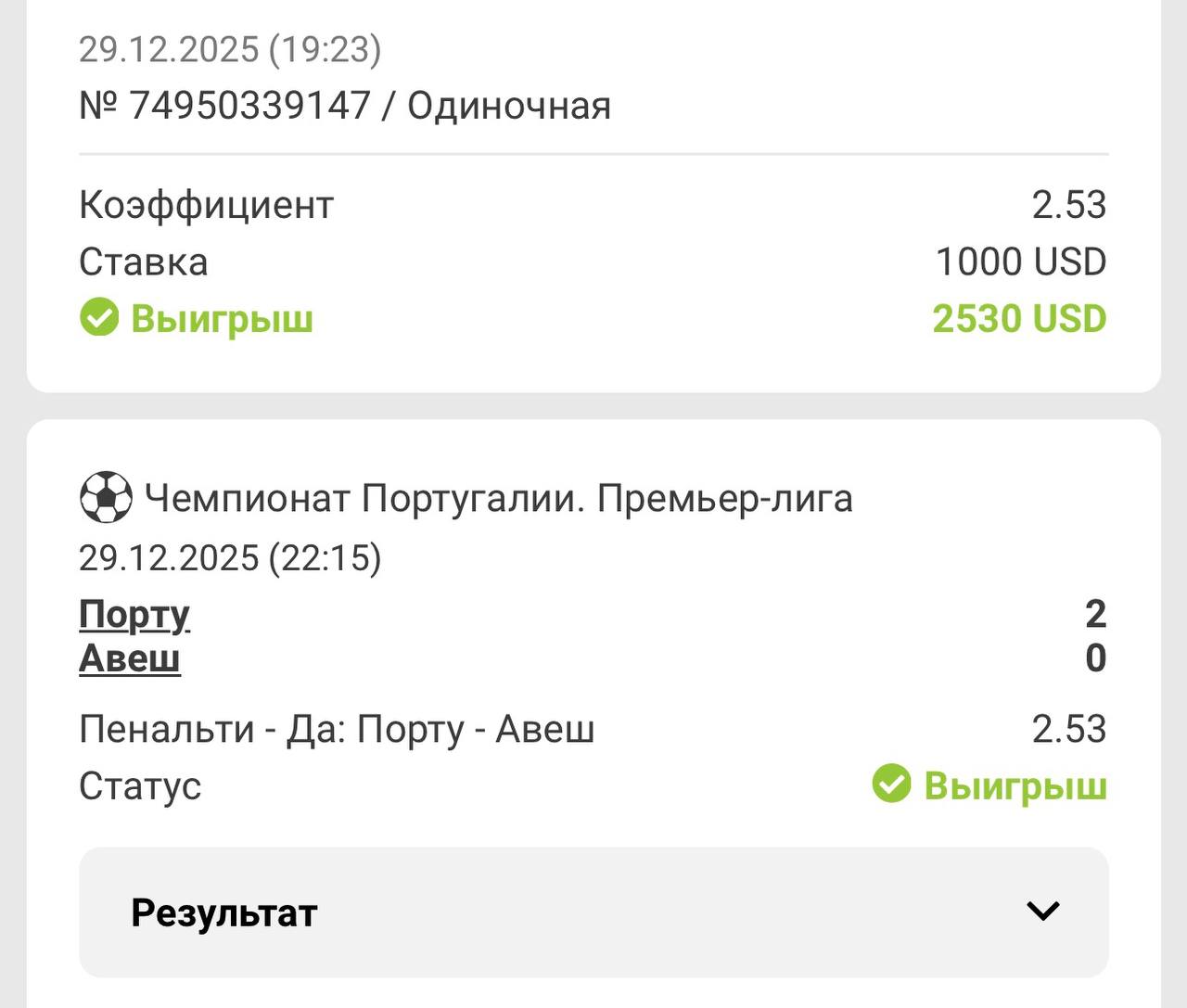
Task: Click Пенальти - Да bet description
Action: [337, 729]
